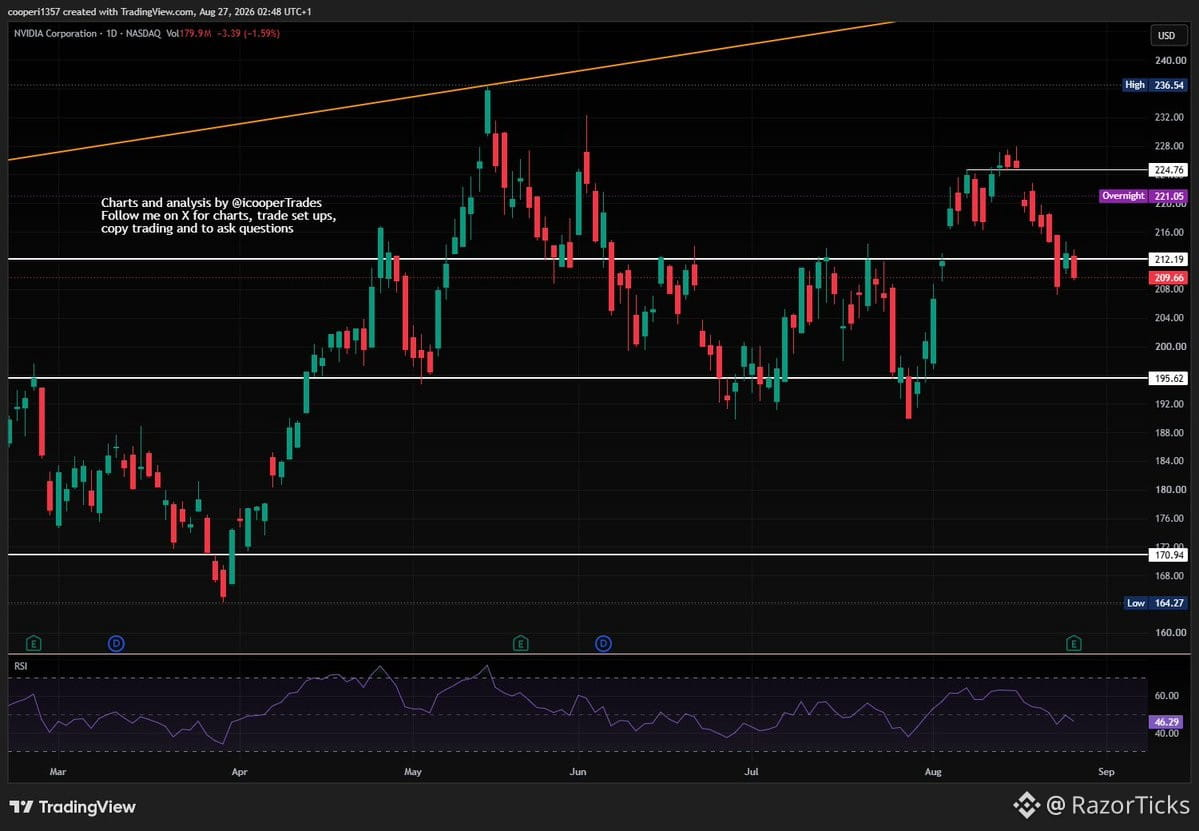Click the Jul label on time axis
1199x831 pixels.
coord(752,771)
